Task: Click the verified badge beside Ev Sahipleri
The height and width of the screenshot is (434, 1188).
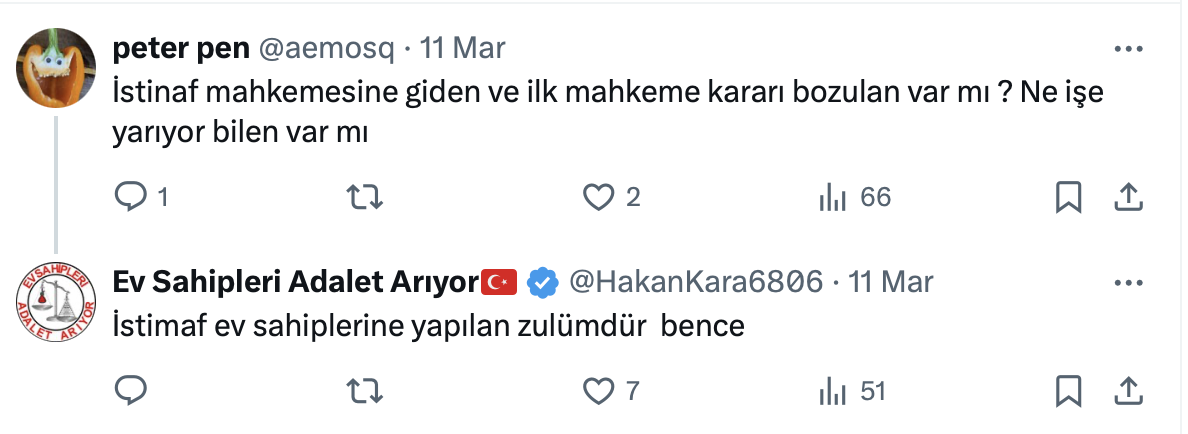Action: (541, 283)
